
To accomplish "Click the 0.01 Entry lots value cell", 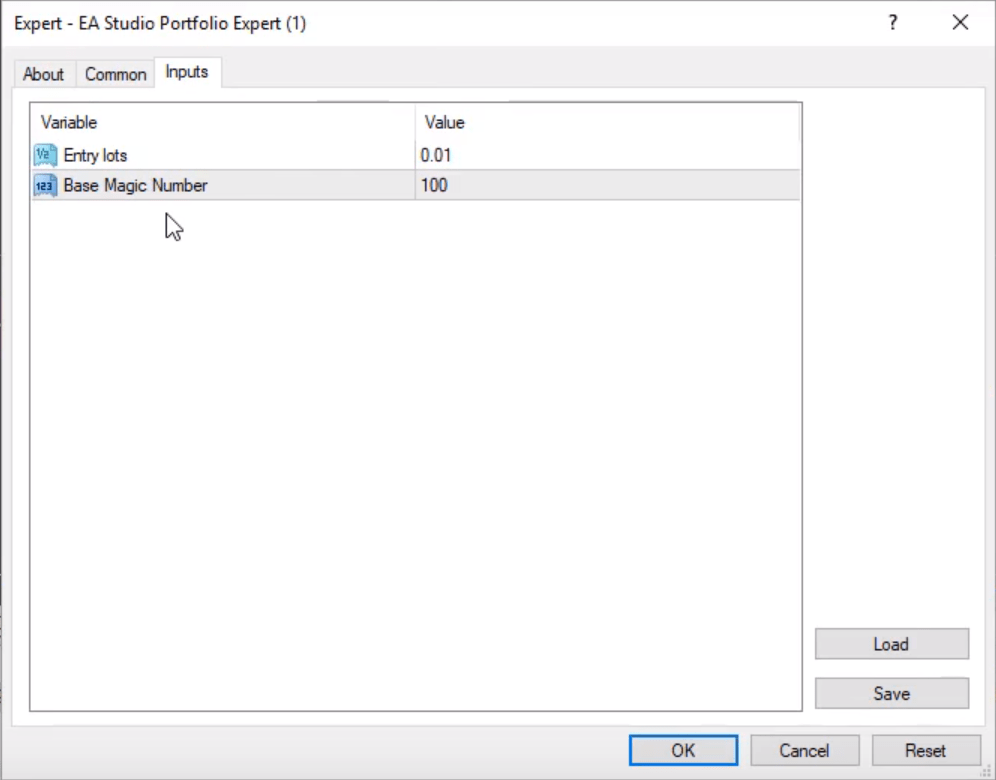I will point(436,155).
